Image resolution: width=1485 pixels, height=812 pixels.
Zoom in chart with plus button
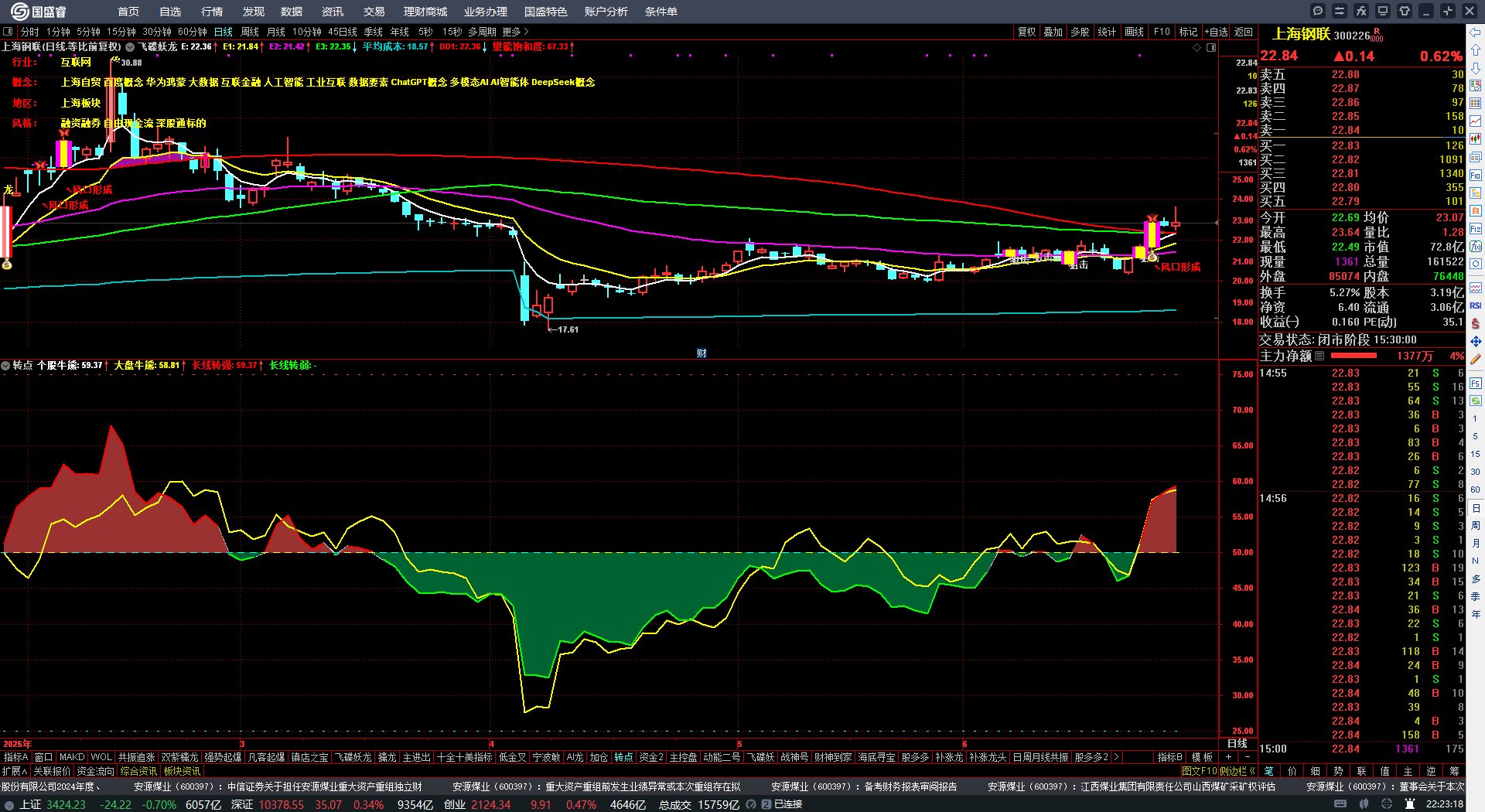click(1228, 757)
